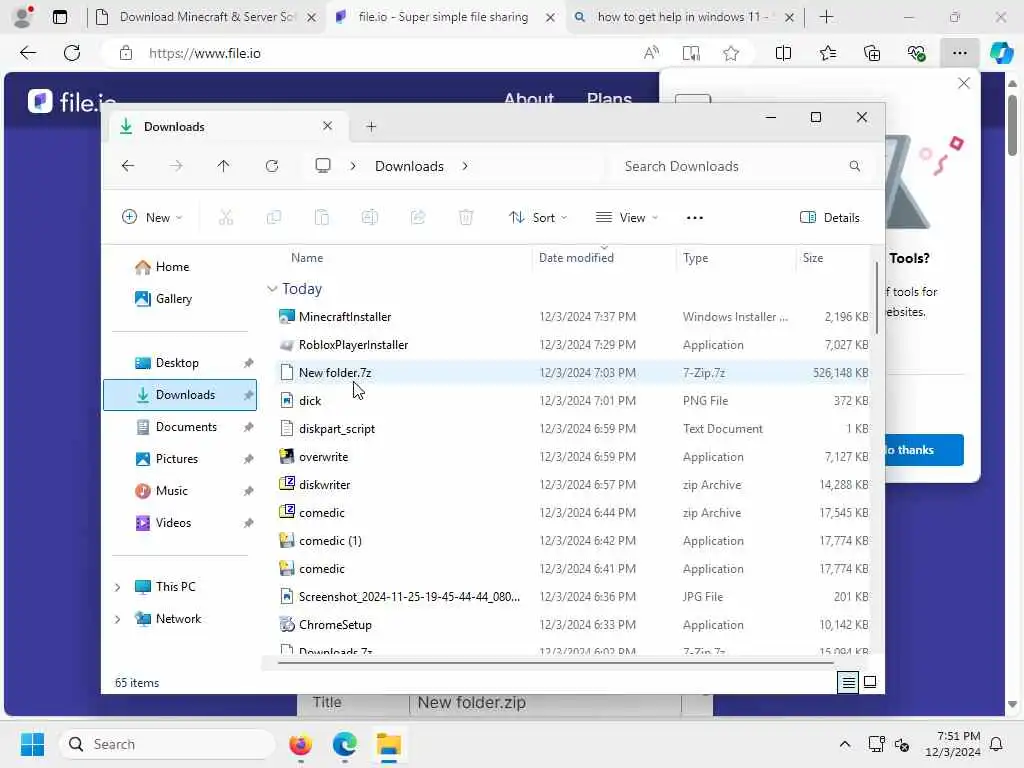The width and height of the screenshot is (1024, 768).
Task: Open Immersive reader icon in address bar
Action: tap(691, 53)
